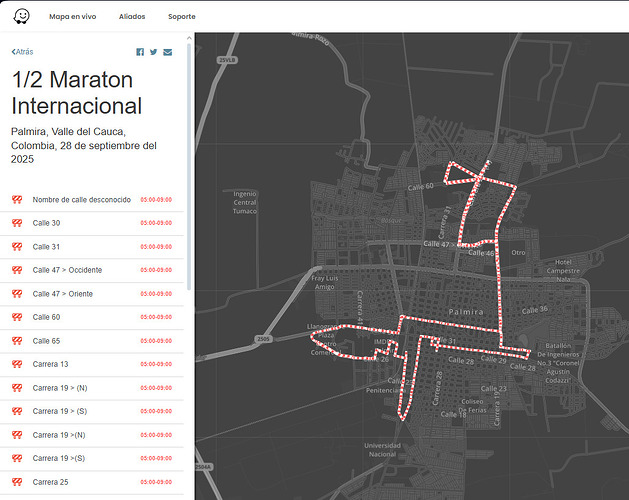Viewport: 629px width, 500px height.
Task: Select Calle 47 > Oriente closure
Action: point(64,293)
